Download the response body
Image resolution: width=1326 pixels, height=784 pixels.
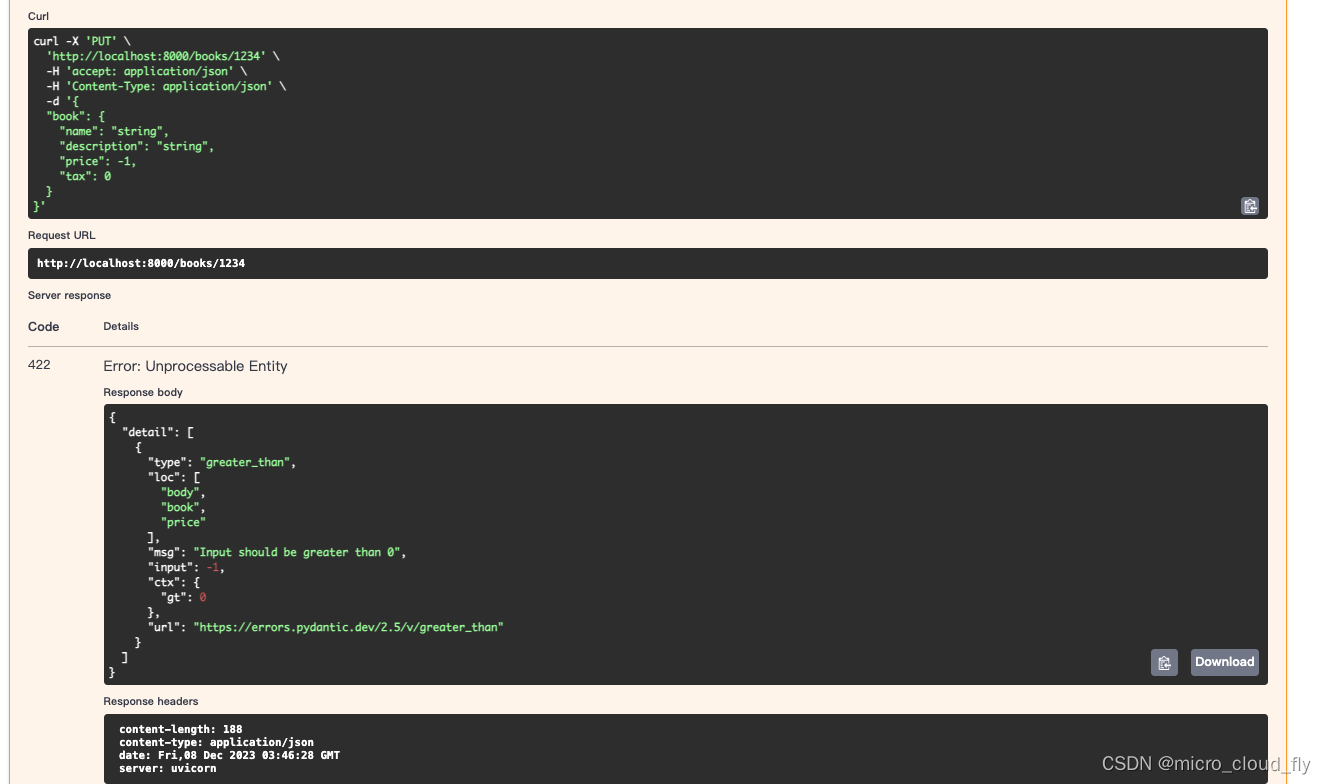1224,662
